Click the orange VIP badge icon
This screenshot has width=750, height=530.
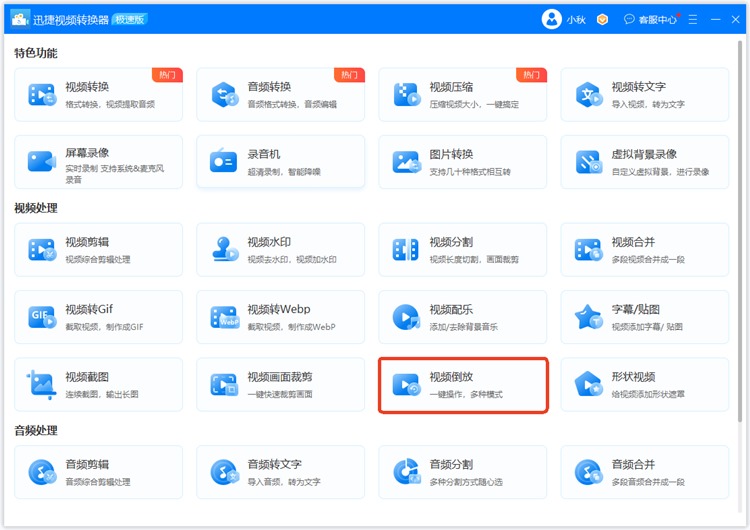[x=603, y=20]
